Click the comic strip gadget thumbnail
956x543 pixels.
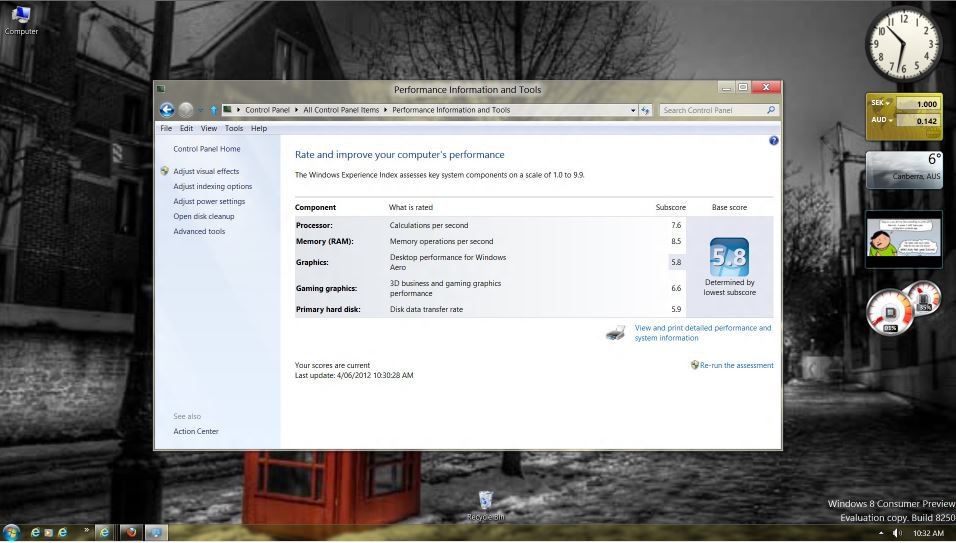904,239
